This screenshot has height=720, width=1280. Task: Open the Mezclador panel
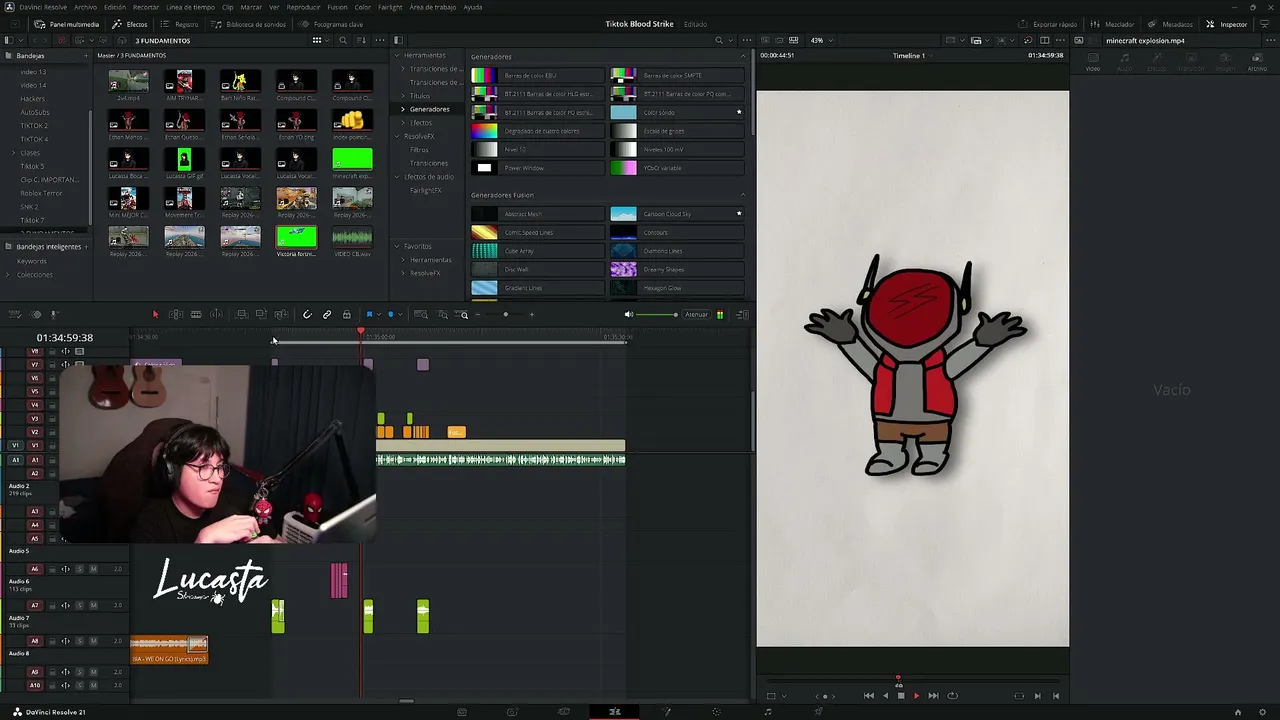pos(1113,24)
